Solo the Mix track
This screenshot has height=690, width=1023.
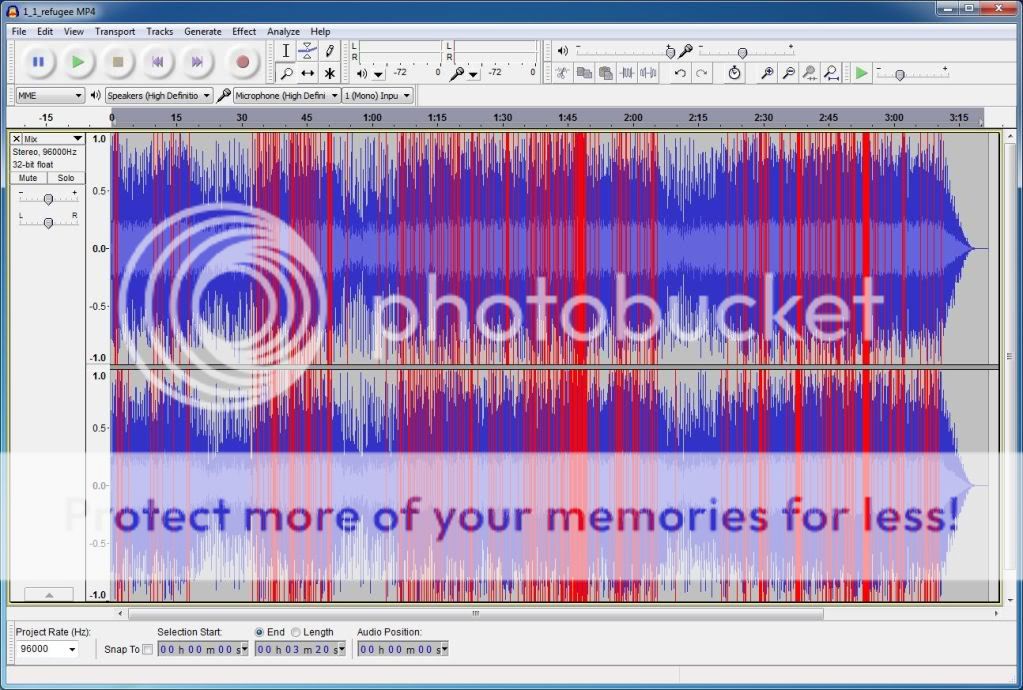(x=65, y=177)
